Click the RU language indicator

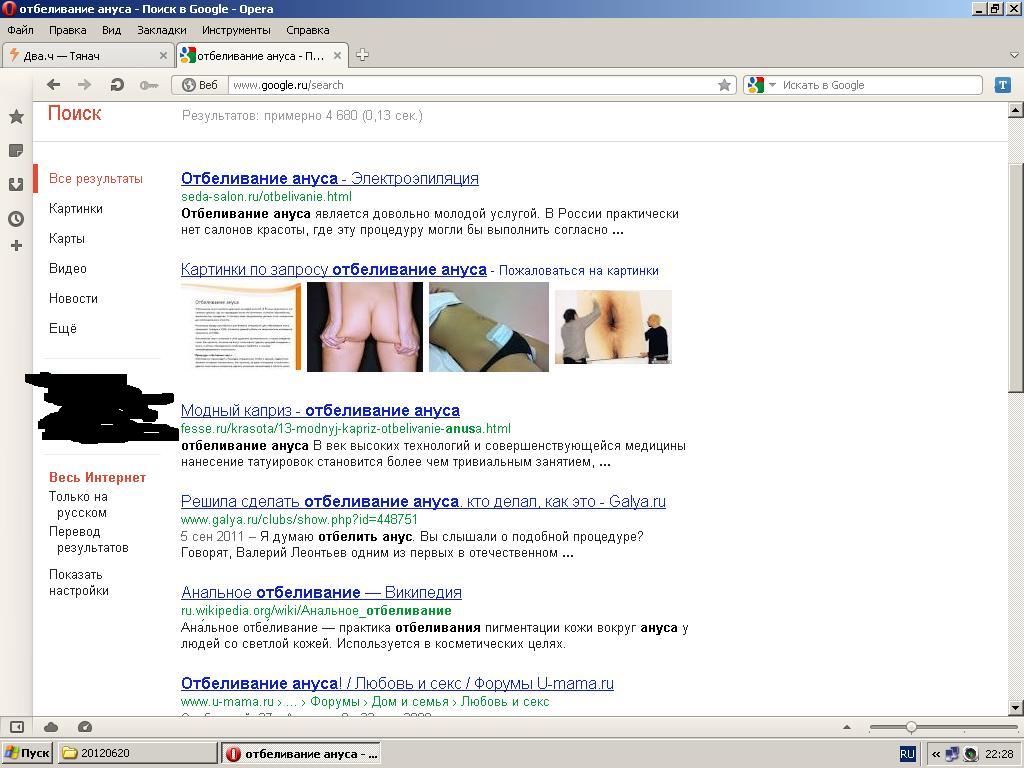907,754
